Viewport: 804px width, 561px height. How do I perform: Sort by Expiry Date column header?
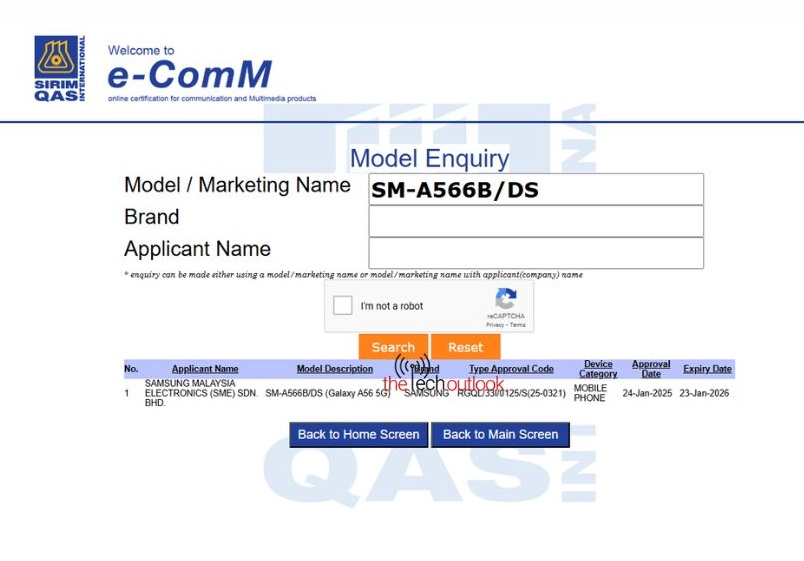(707, 369)
